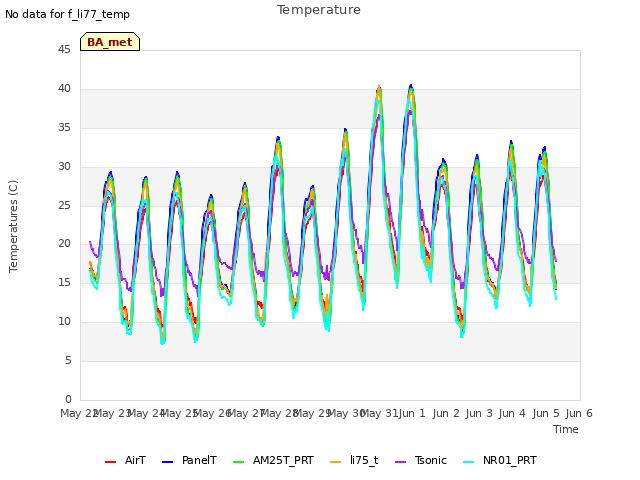This screenshot has height=480, width=640.
Task: Click the green AM25T_PRT legend color marker
Action: point(238,462)
